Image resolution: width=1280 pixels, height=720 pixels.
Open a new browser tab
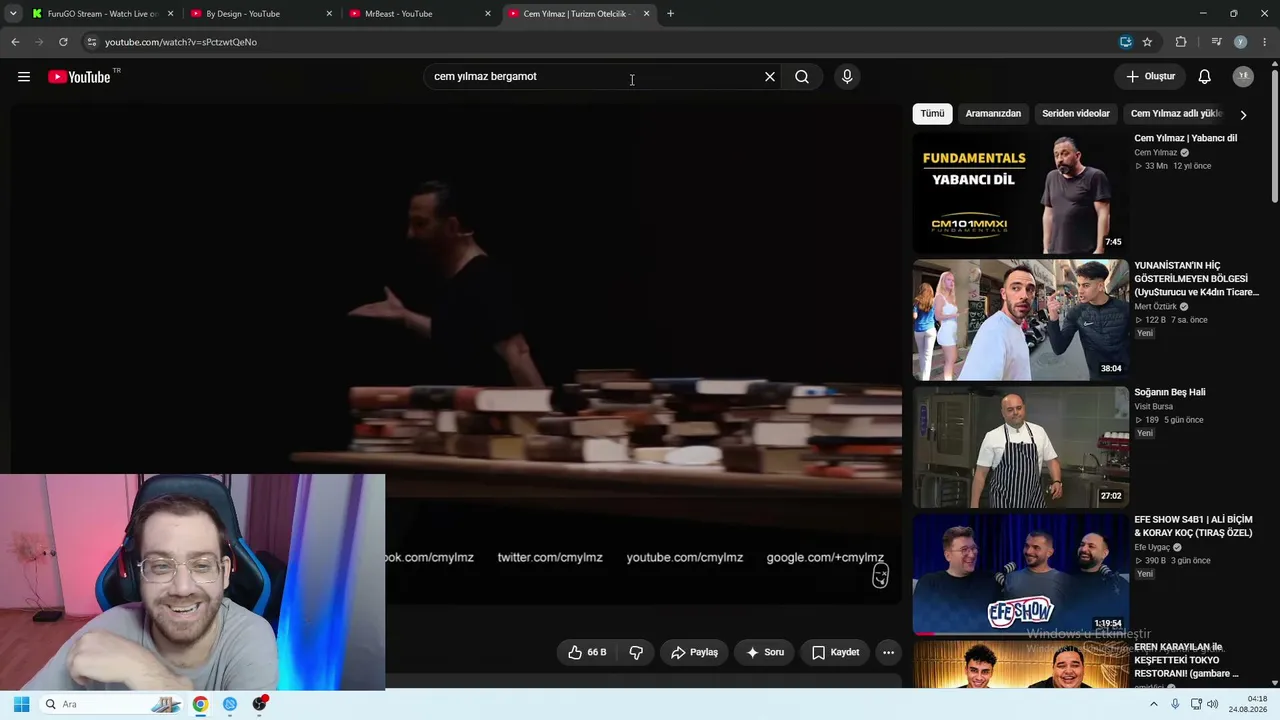670,14
